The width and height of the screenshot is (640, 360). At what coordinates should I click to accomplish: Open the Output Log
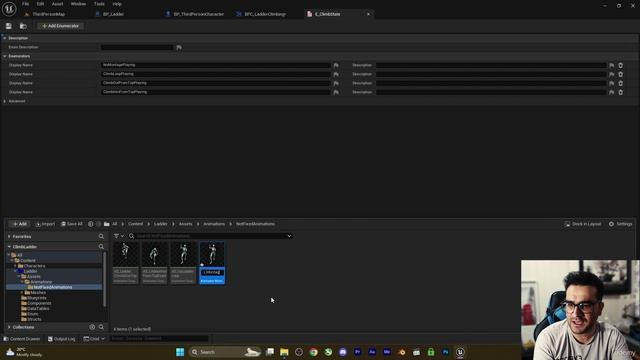(x=62, y=339)
